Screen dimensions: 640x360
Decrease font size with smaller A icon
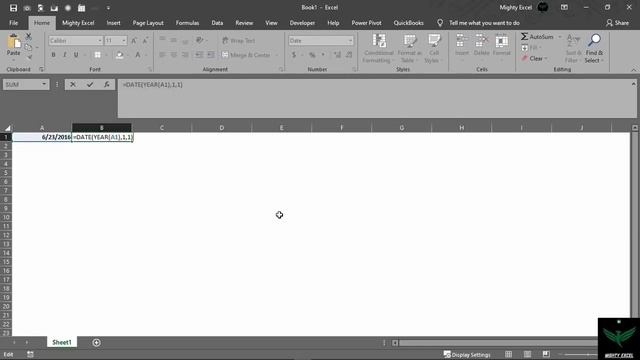145,40
